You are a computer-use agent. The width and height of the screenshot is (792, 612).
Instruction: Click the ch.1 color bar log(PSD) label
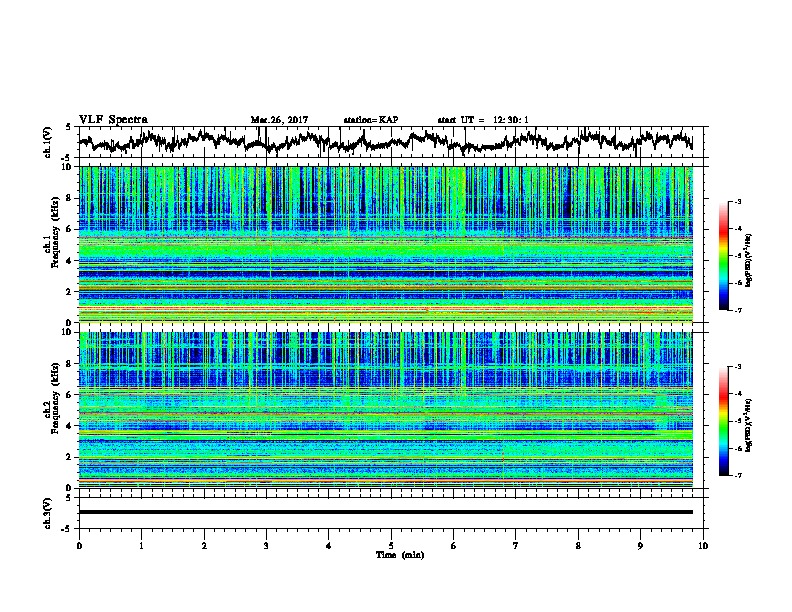pos(749,261)
